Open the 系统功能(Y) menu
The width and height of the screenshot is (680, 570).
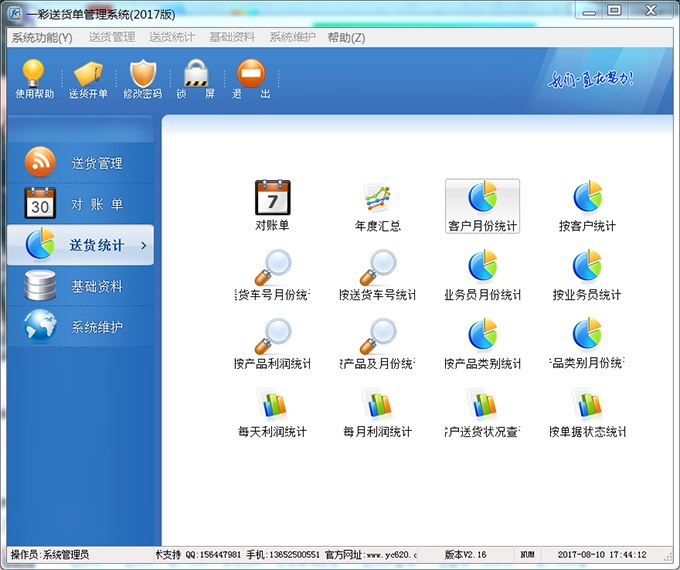click(x=42, y=38)
